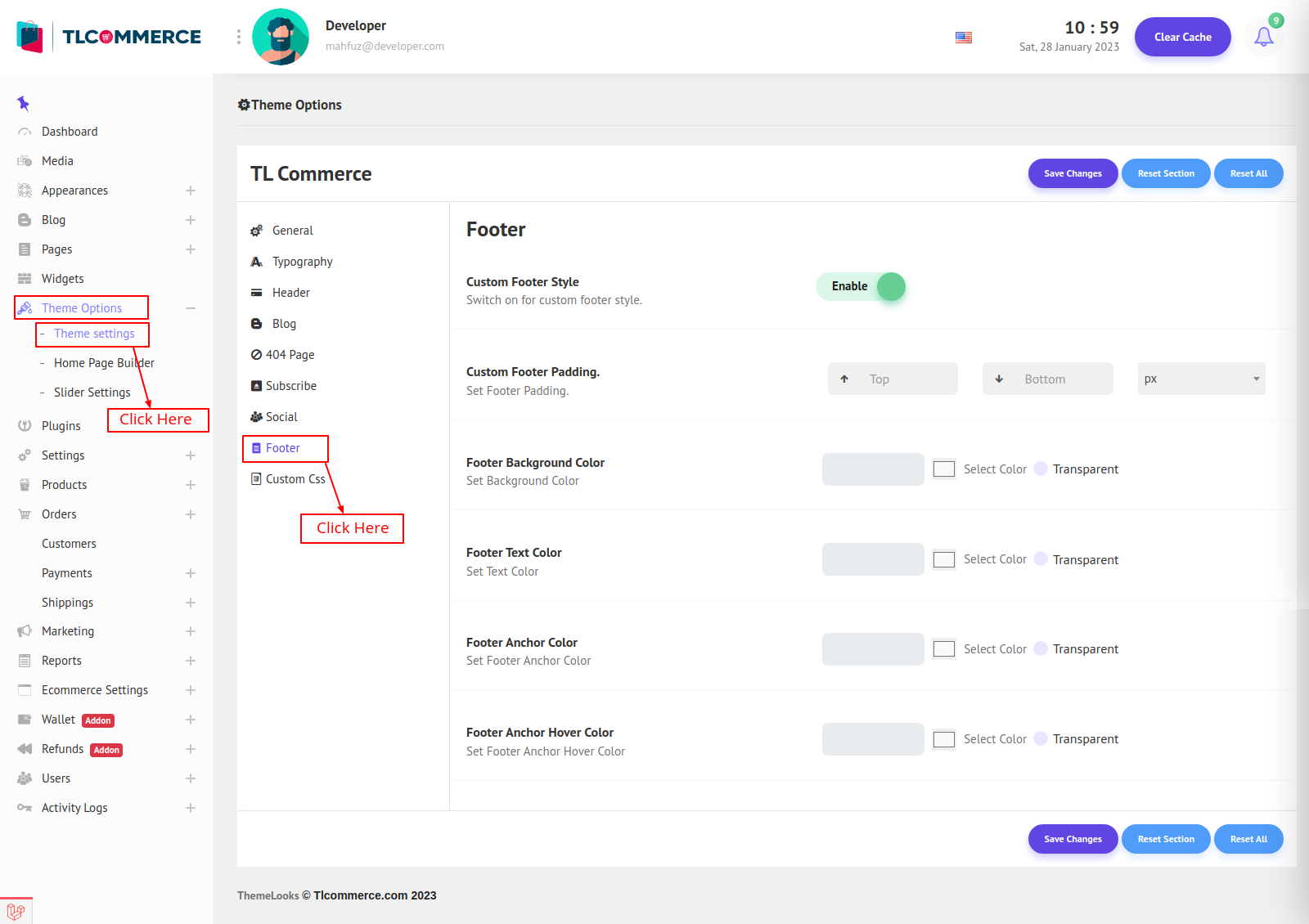Click the Orders cart icon in the sidebar
The height and width of the screenshot is (924, 1309).
coord(25,514)
